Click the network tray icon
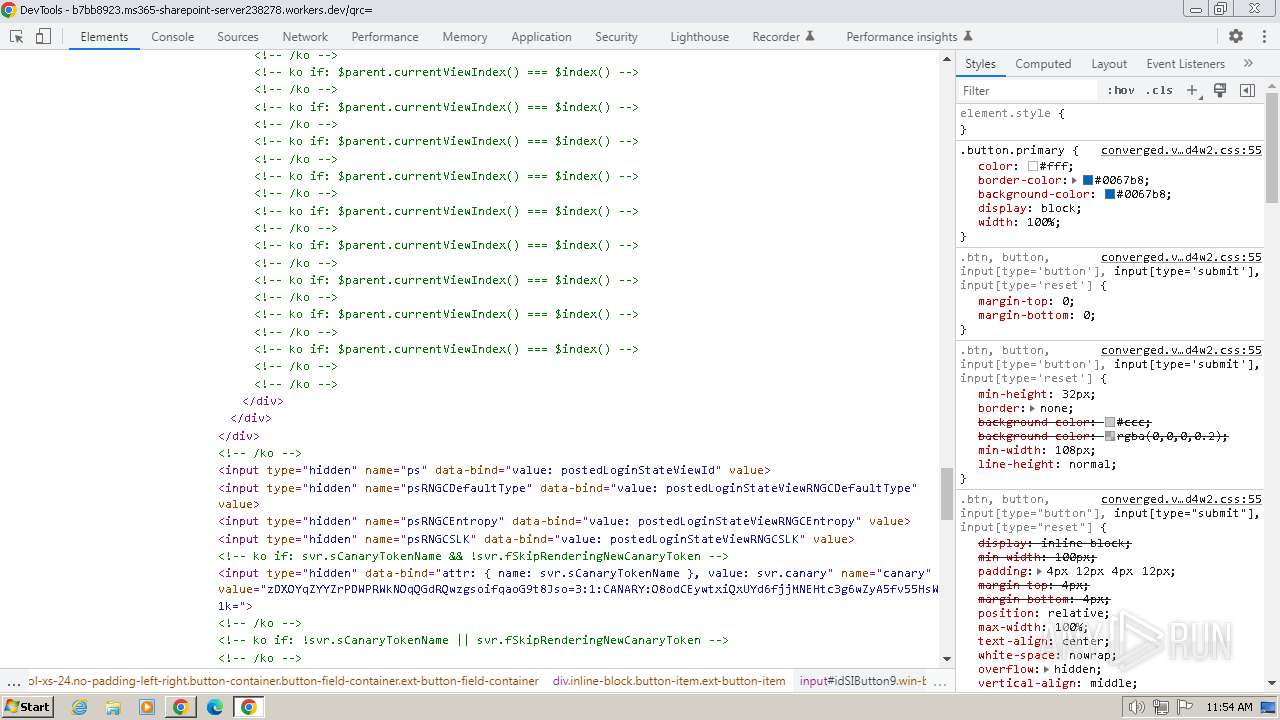This screenshot has height=720, width=1280. coord(1160,707)
